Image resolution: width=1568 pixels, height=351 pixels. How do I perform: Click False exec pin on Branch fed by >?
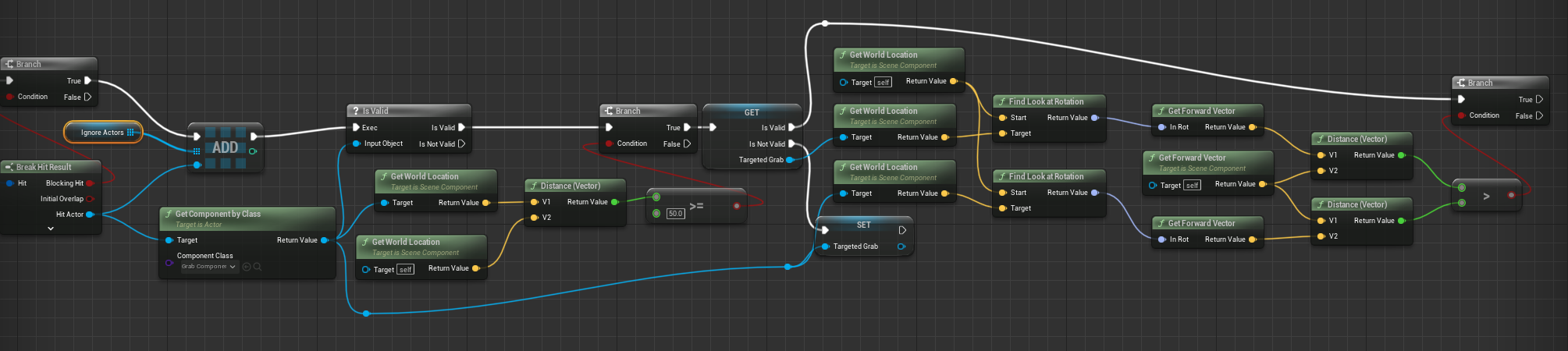[x=1539, y=115]
